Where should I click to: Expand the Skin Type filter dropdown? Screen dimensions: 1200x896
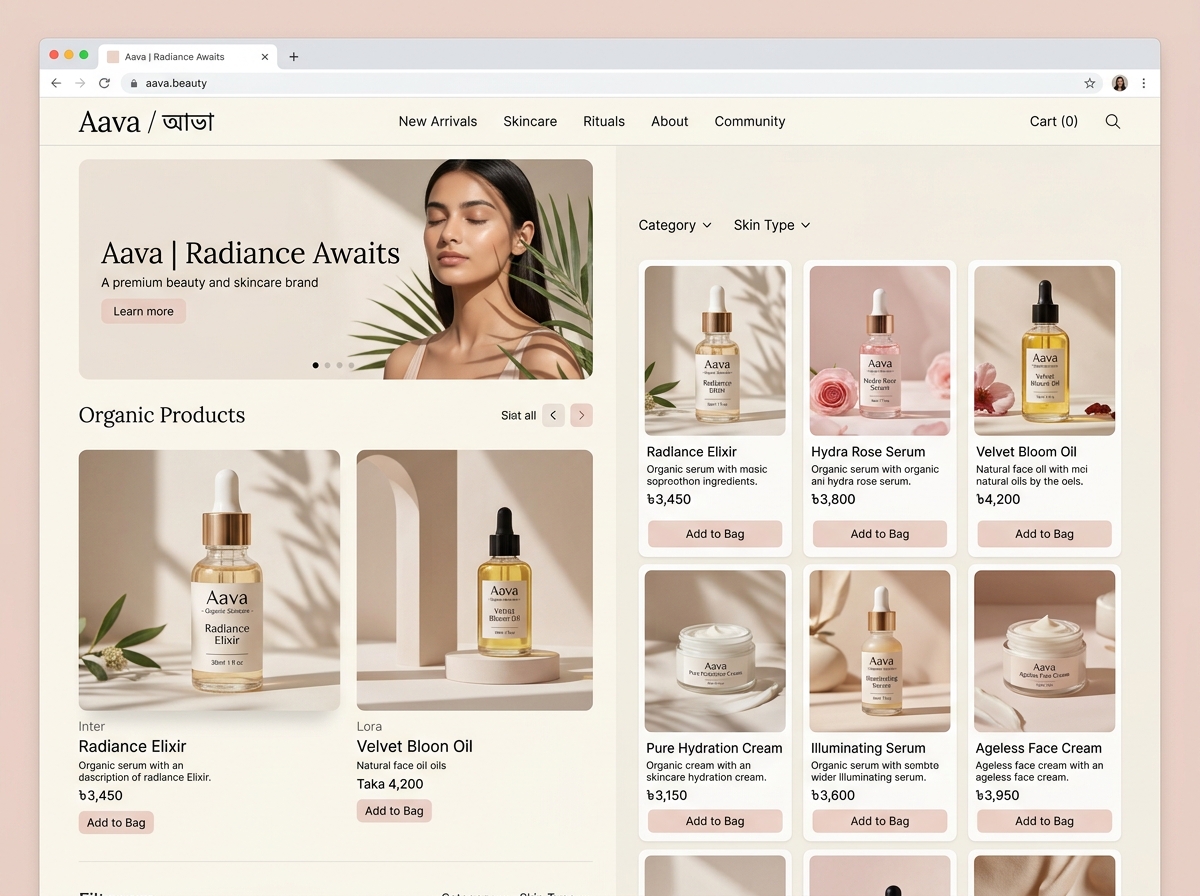[772, 225]
